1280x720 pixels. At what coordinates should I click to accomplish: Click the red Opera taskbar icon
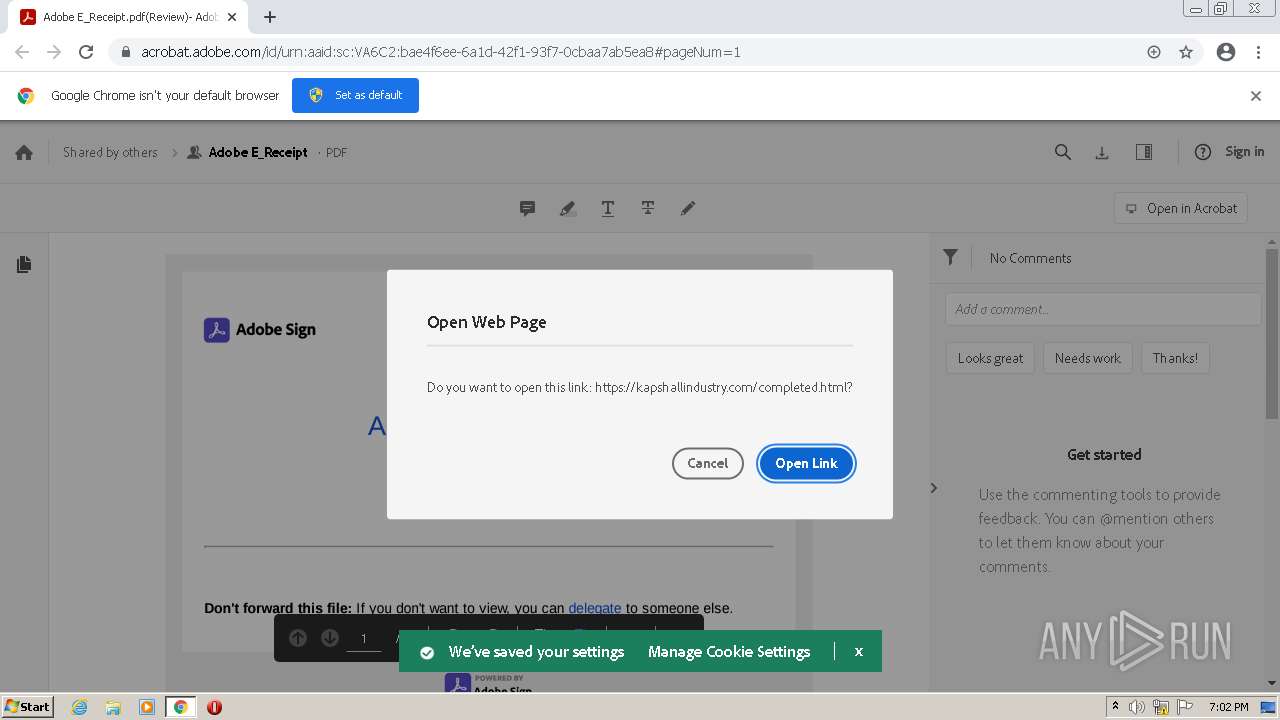pos(214,707)
